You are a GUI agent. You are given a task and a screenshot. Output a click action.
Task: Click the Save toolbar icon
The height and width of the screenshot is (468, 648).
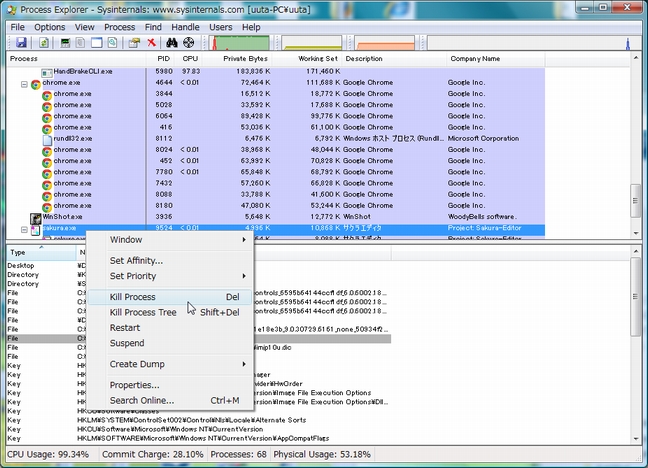coord(21,43)
